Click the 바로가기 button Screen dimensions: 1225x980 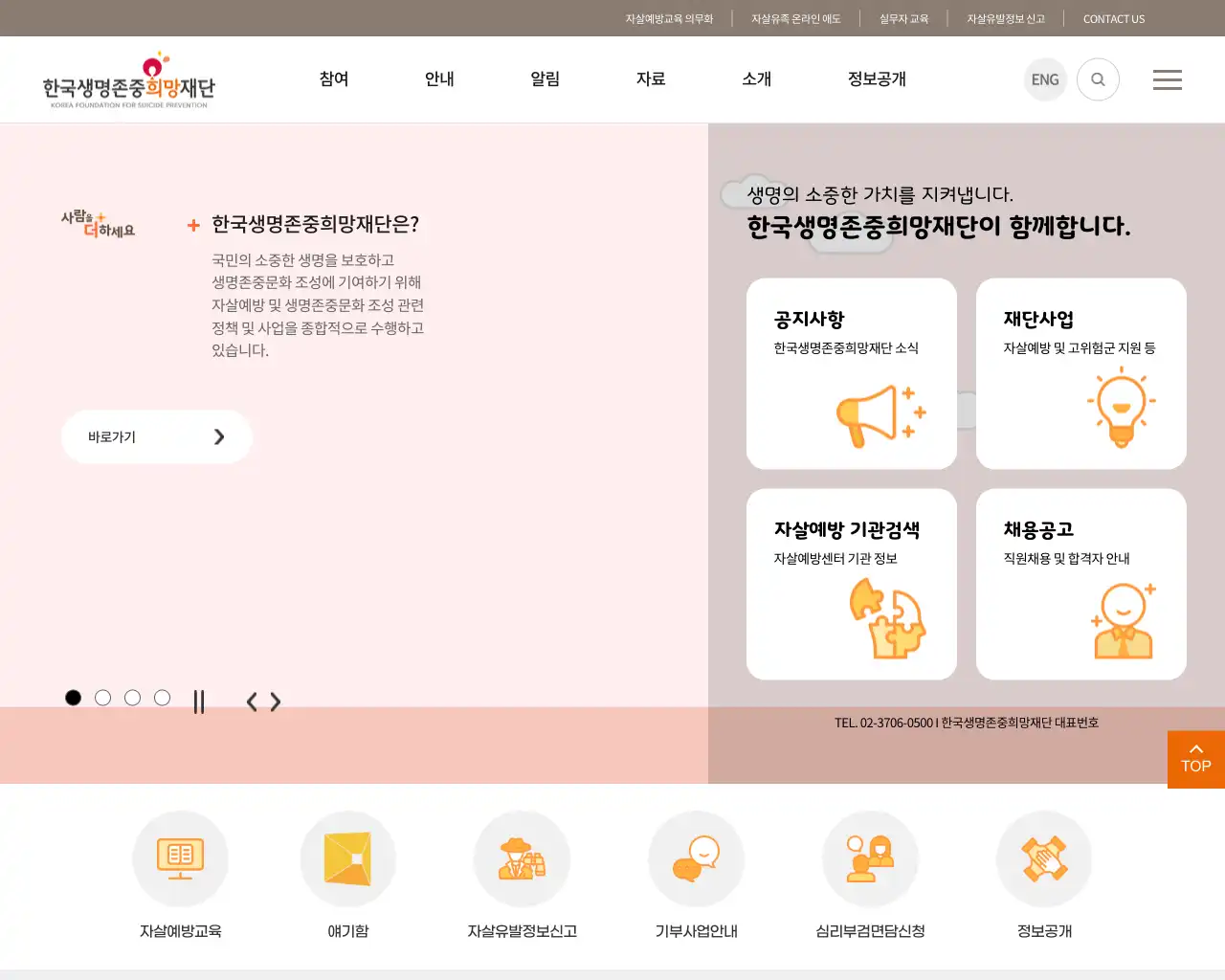[156, 436]
